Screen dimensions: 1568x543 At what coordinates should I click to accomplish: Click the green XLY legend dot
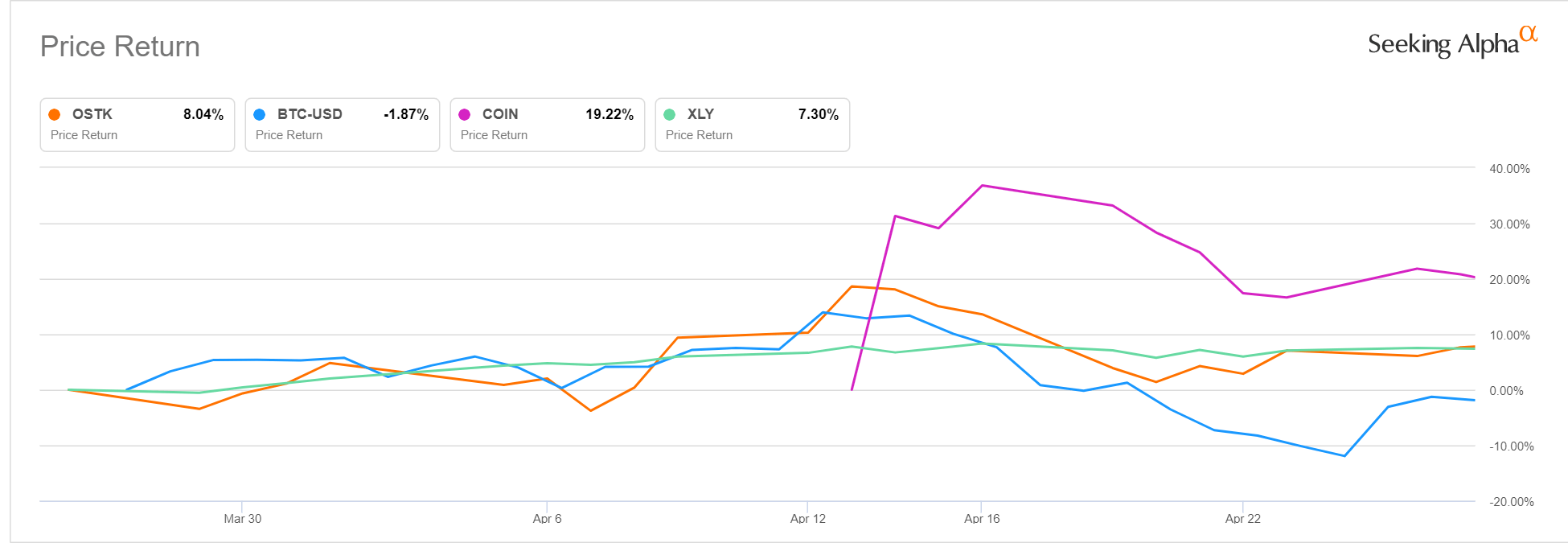click(x=670, y=114)
